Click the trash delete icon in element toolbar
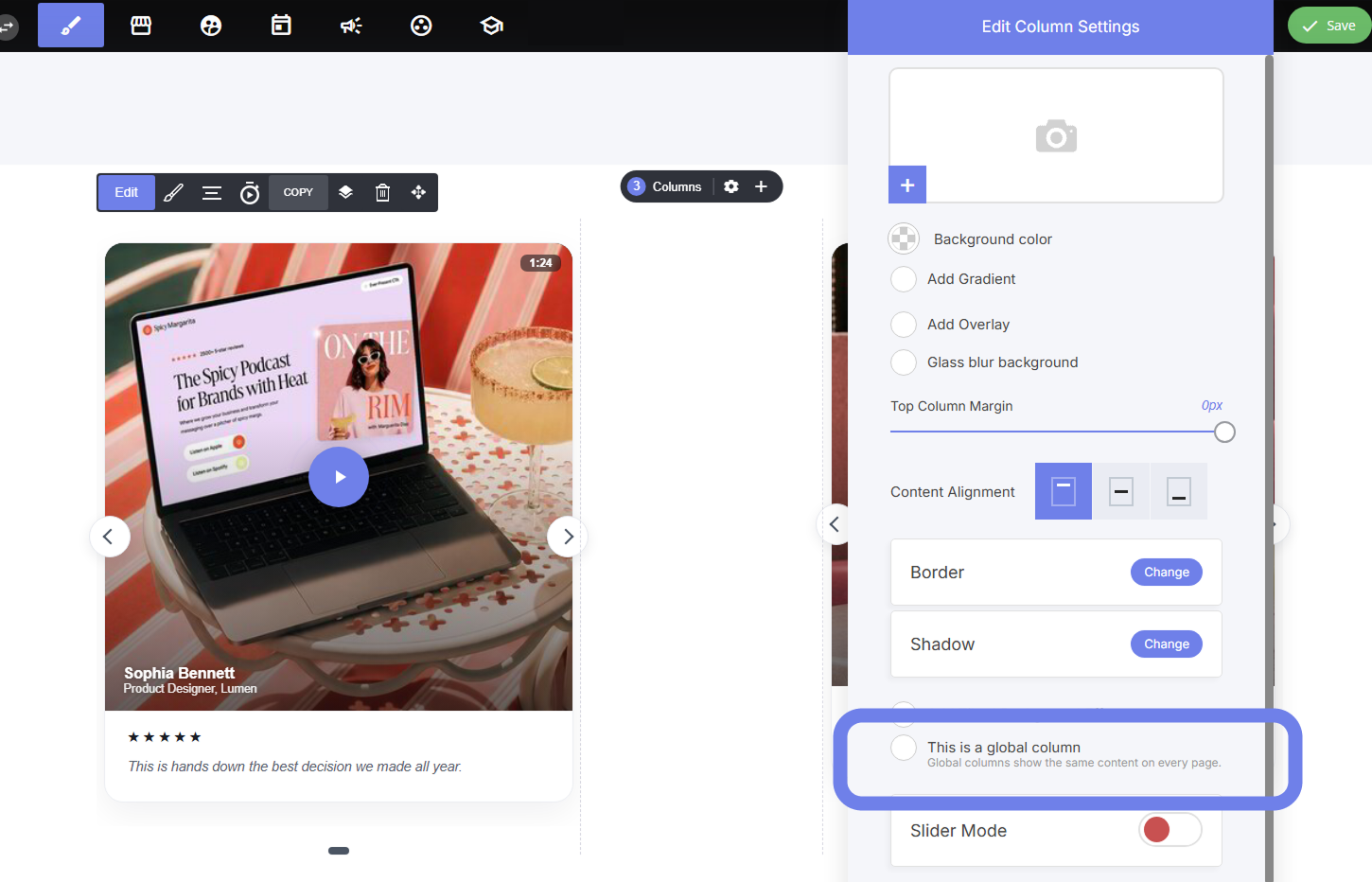 coord(382,193)
